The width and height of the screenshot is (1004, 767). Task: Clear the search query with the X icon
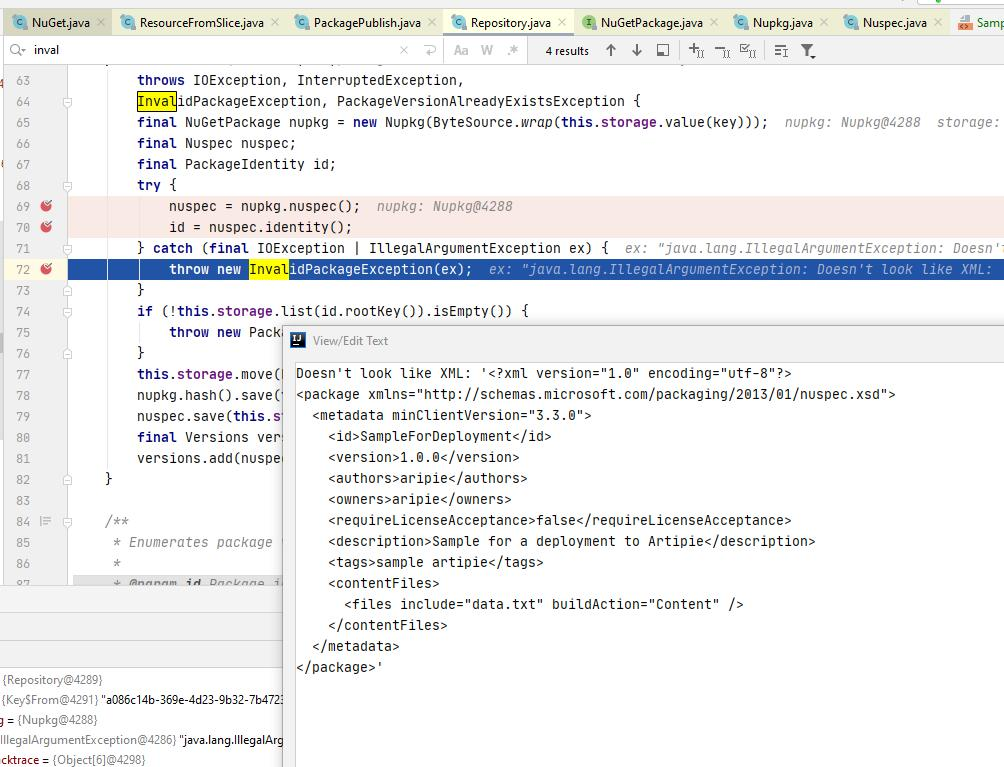403,48
